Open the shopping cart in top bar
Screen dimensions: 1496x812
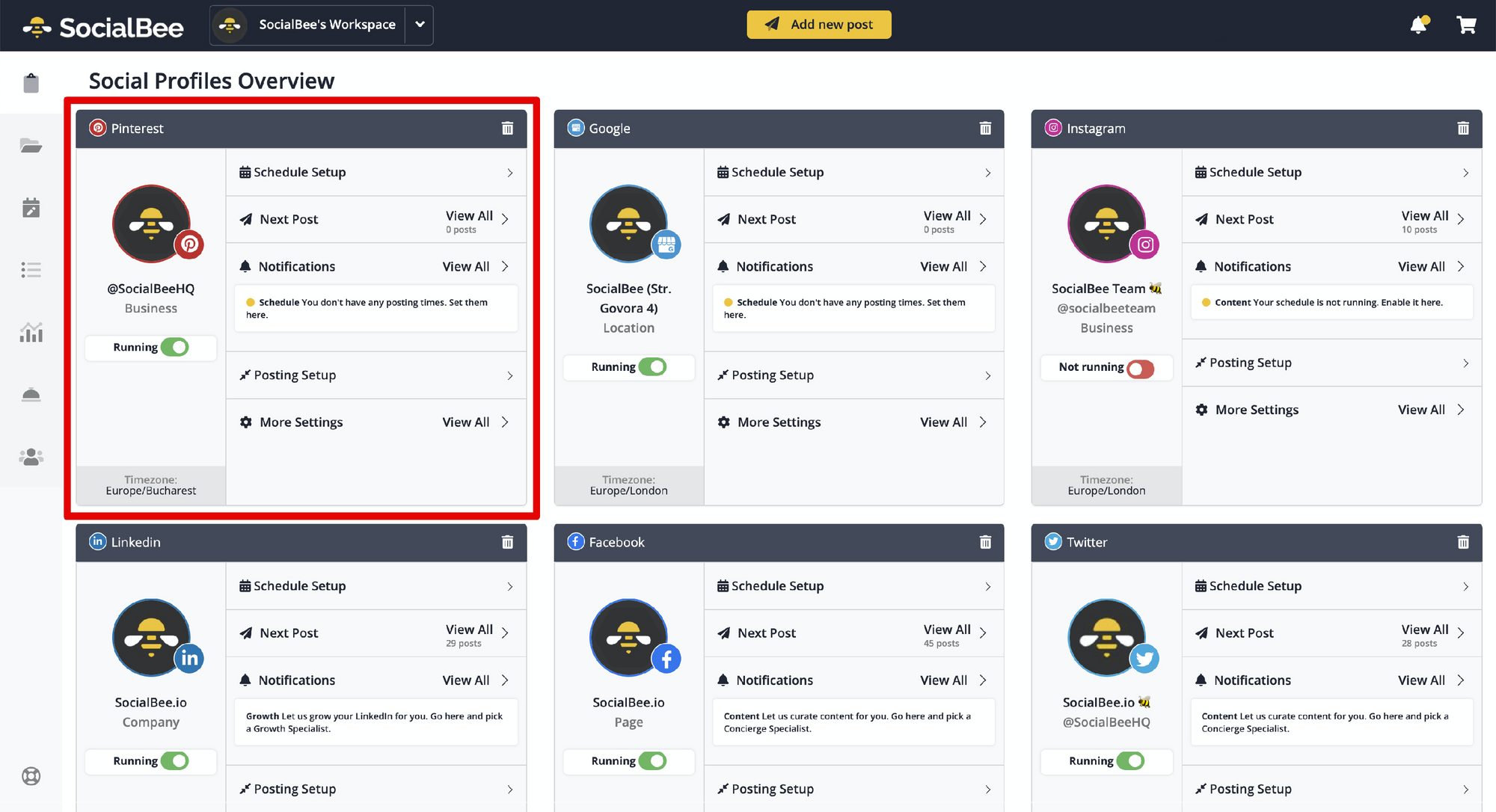pyautogui.click(x=1466, y=25)
